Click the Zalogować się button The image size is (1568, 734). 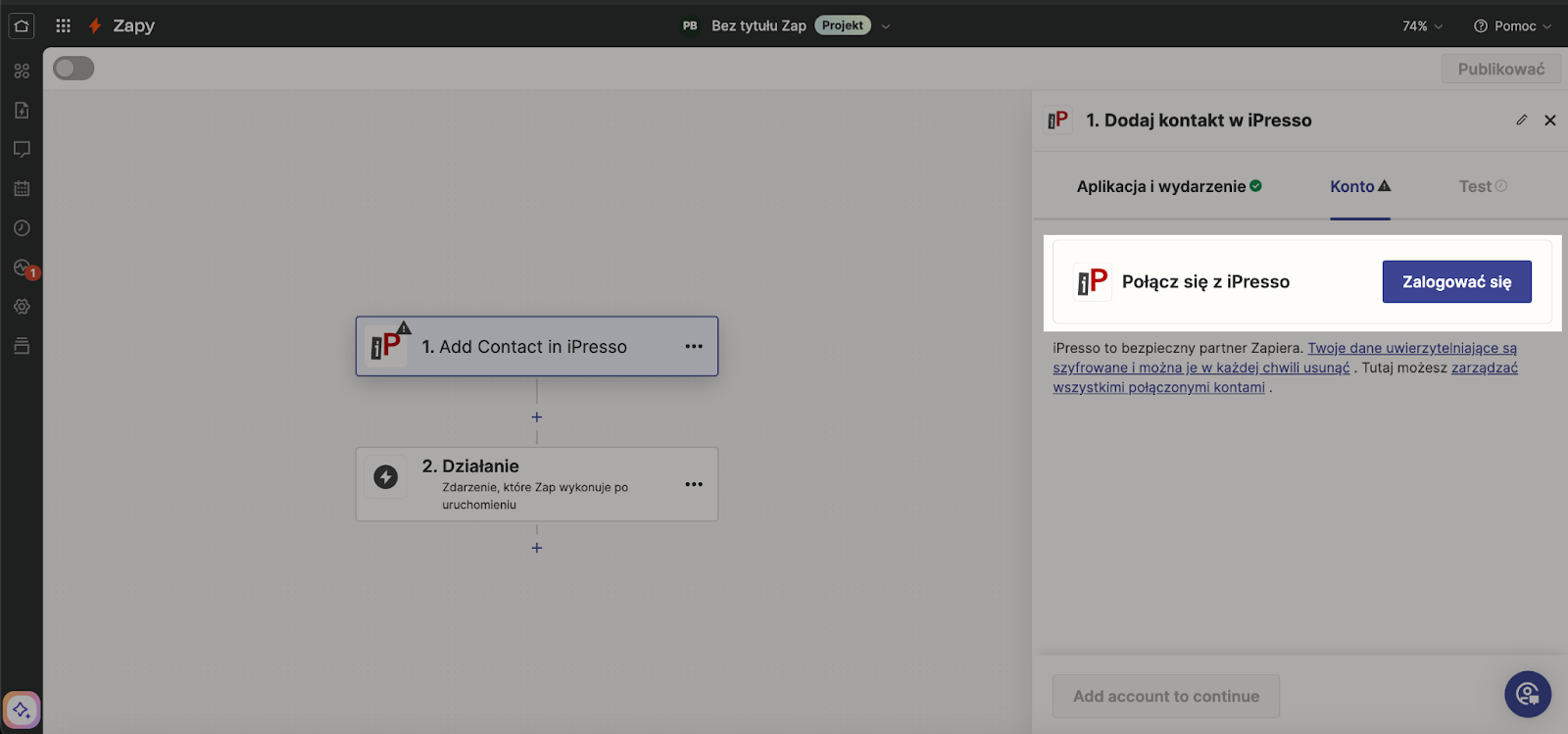point(1456,282)
